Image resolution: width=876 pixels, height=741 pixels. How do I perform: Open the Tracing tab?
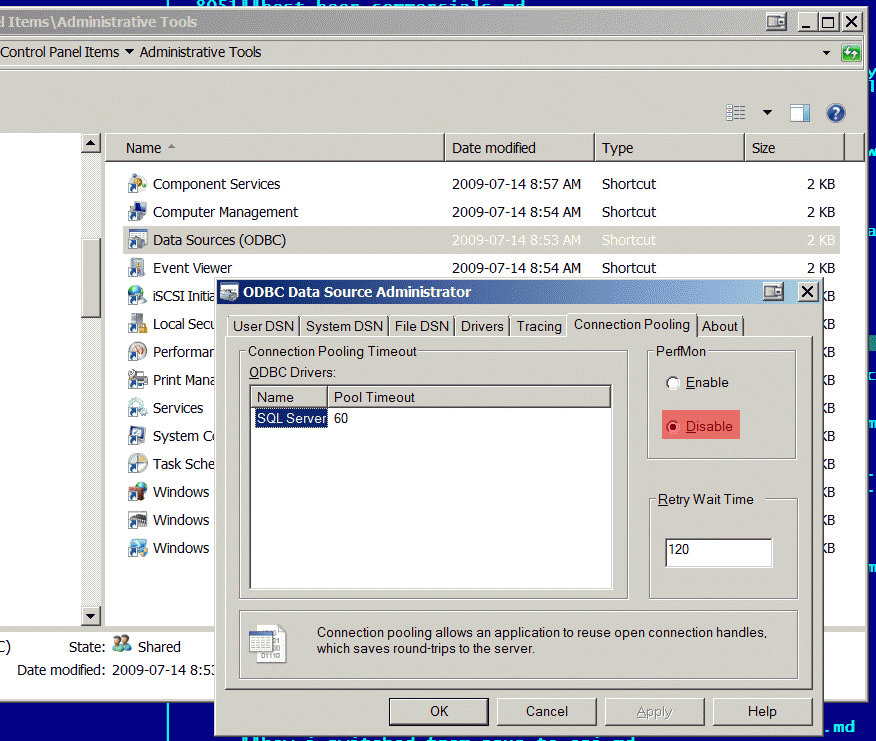pos(539,326)
